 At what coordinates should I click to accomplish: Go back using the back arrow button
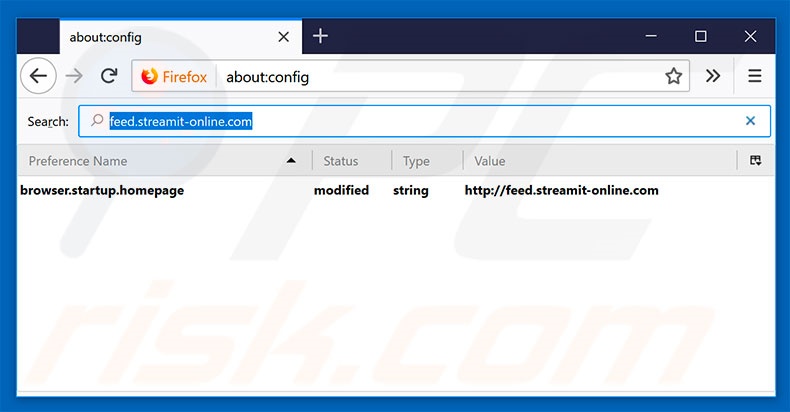38,76
